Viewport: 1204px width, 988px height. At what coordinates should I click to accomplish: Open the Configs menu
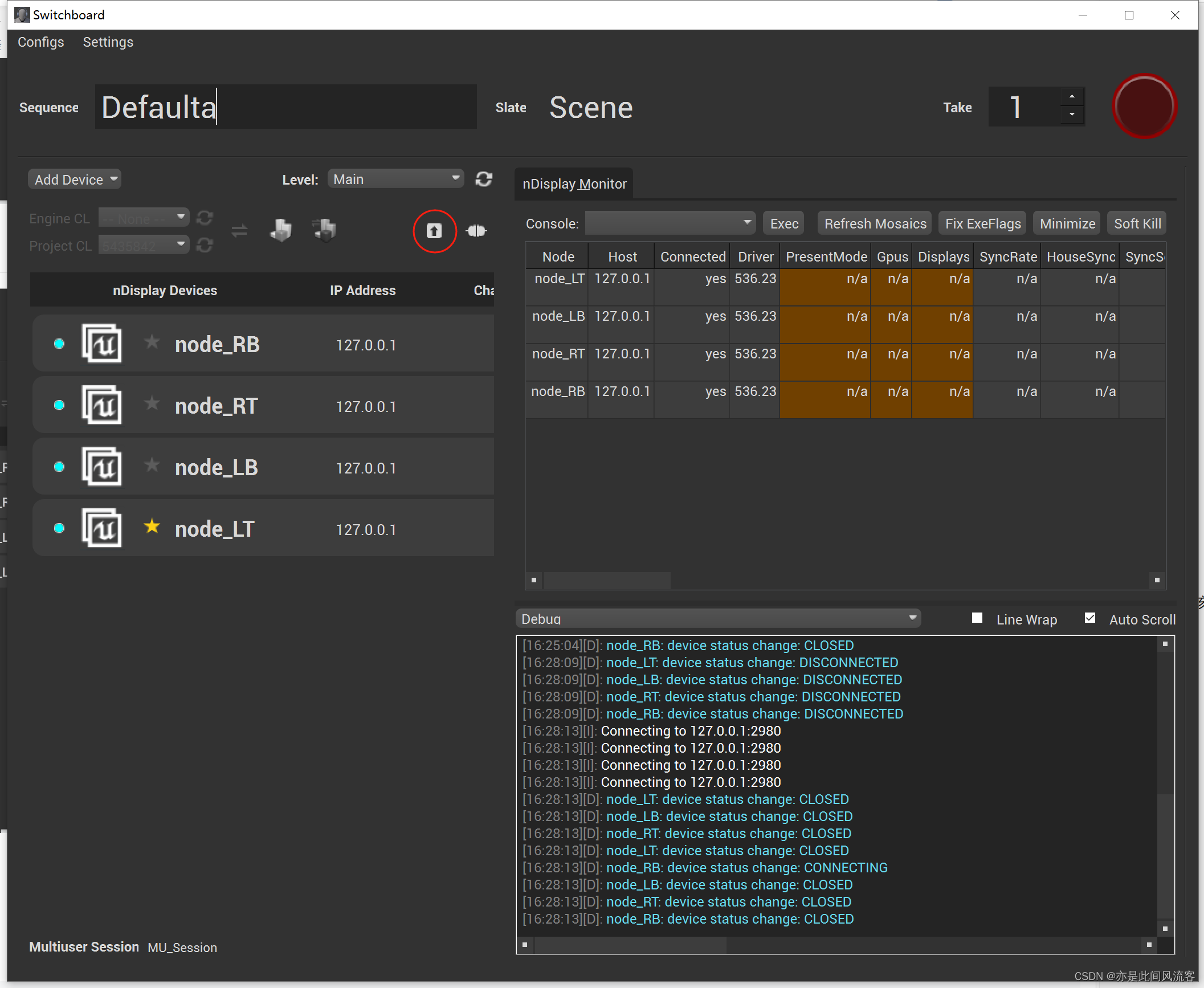point(40,42)
